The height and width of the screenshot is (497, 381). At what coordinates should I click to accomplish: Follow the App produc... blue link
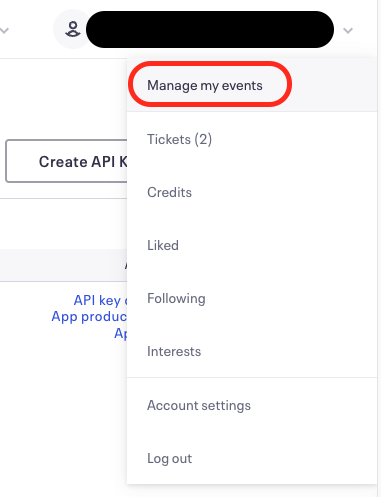89,316
